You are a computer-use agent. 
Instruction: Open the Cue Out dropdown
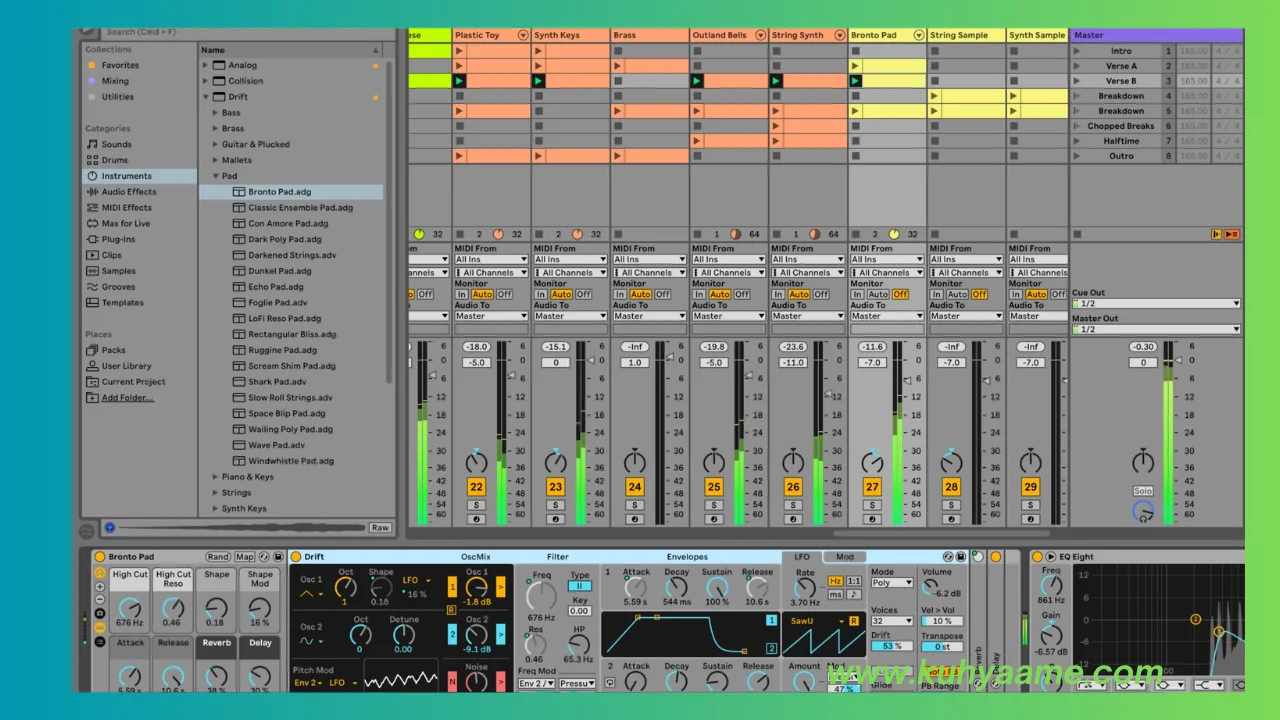pyautogui.click(x=1156, y=304)
